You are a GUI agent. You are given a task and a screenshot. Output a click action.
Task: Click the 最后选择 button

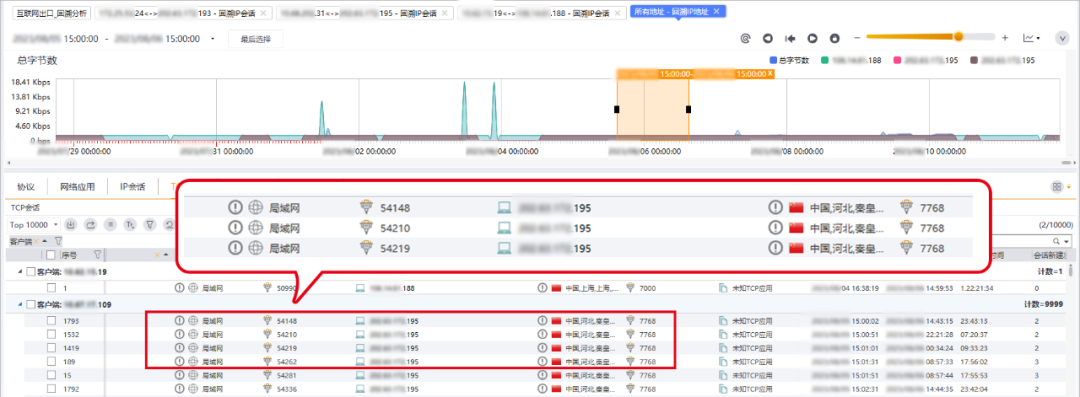pos(256,39)
